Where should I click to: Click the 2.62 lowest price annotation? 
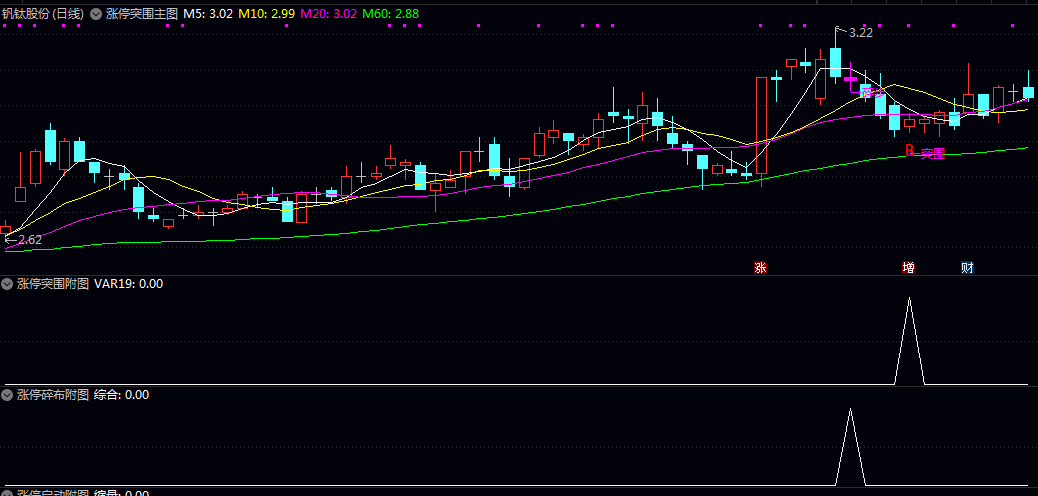pos(30,240)
